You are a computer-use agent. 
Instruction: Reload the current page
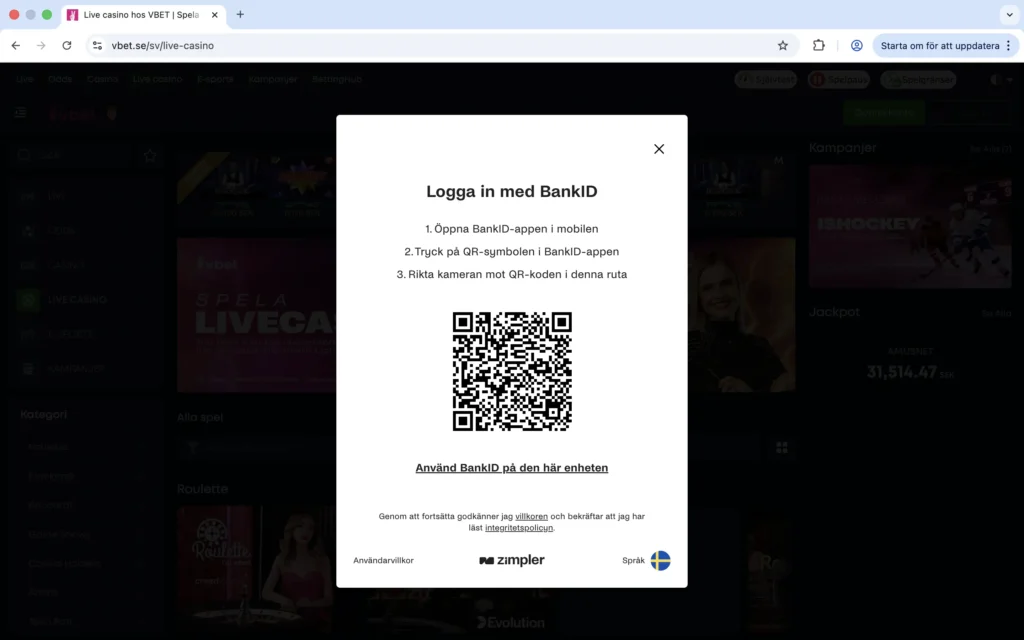click(x=67, y=46)
